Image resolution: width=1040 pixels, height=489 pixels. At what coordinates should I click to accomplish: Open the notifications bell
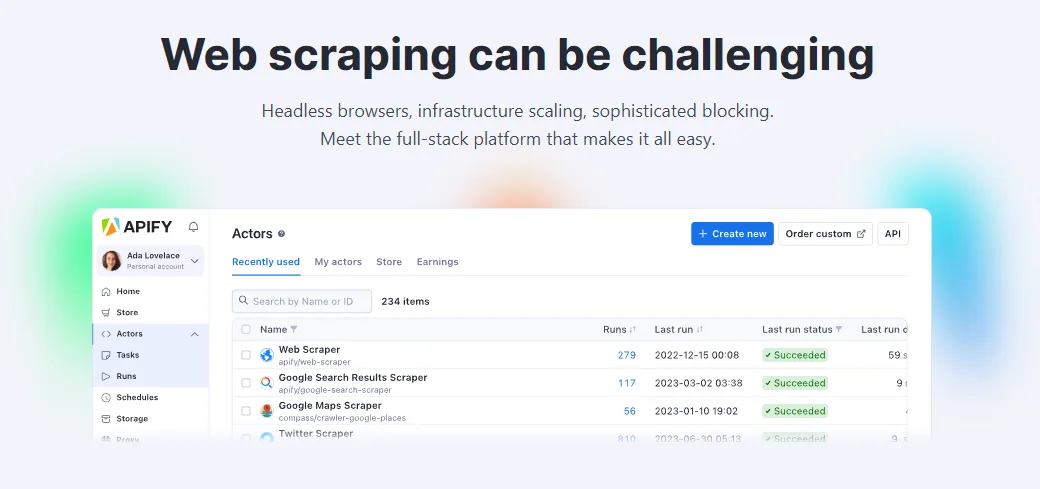[x=194, y=227]
